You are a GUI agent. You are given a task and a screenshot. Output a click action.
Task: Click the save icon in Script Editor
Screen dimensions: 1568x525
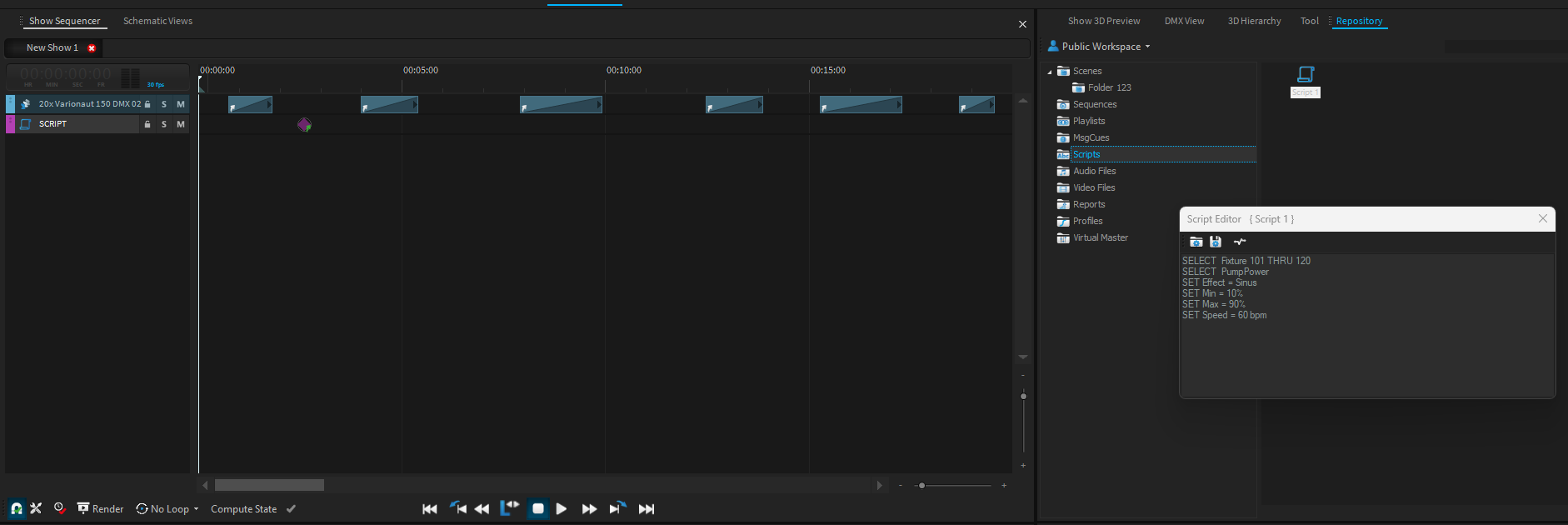pyautogui.click(x=1216, y=242)
